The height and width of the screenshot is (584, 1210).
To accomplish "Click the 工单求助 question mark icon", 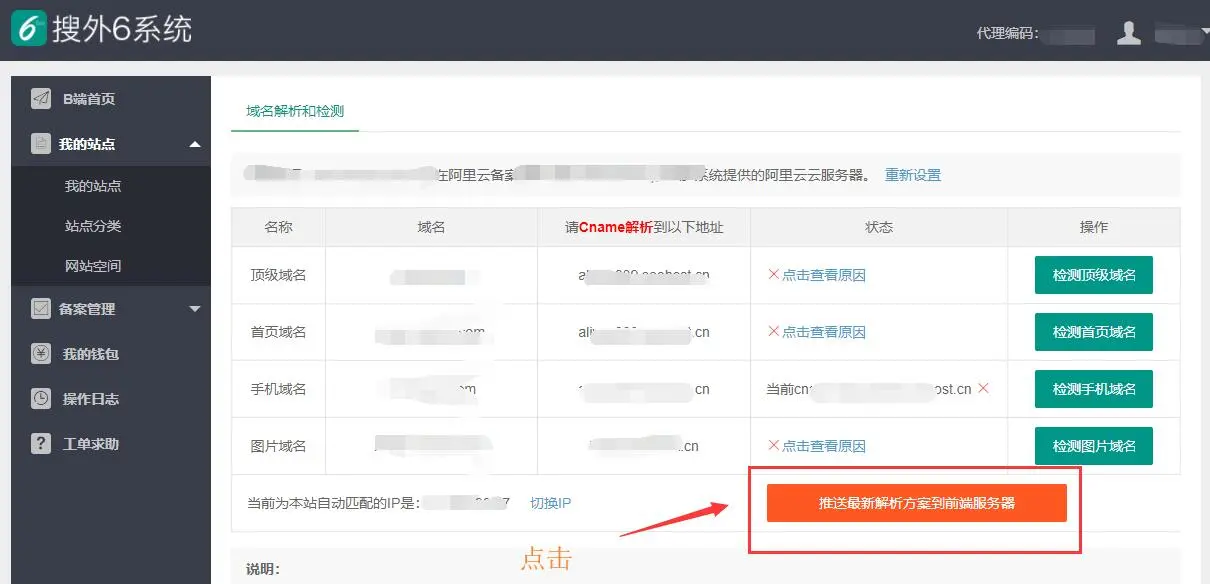I will (41, 443).
